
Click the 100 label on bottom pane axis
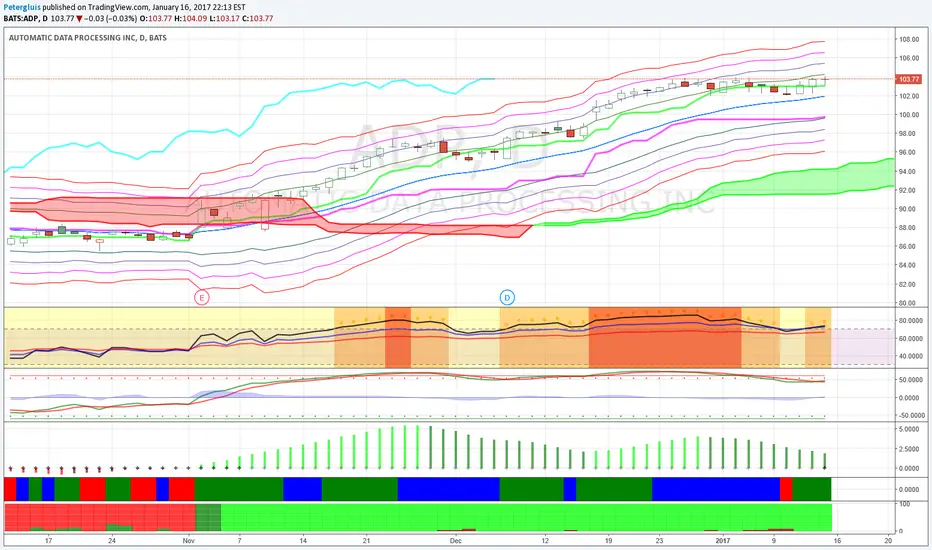[905, 504]
